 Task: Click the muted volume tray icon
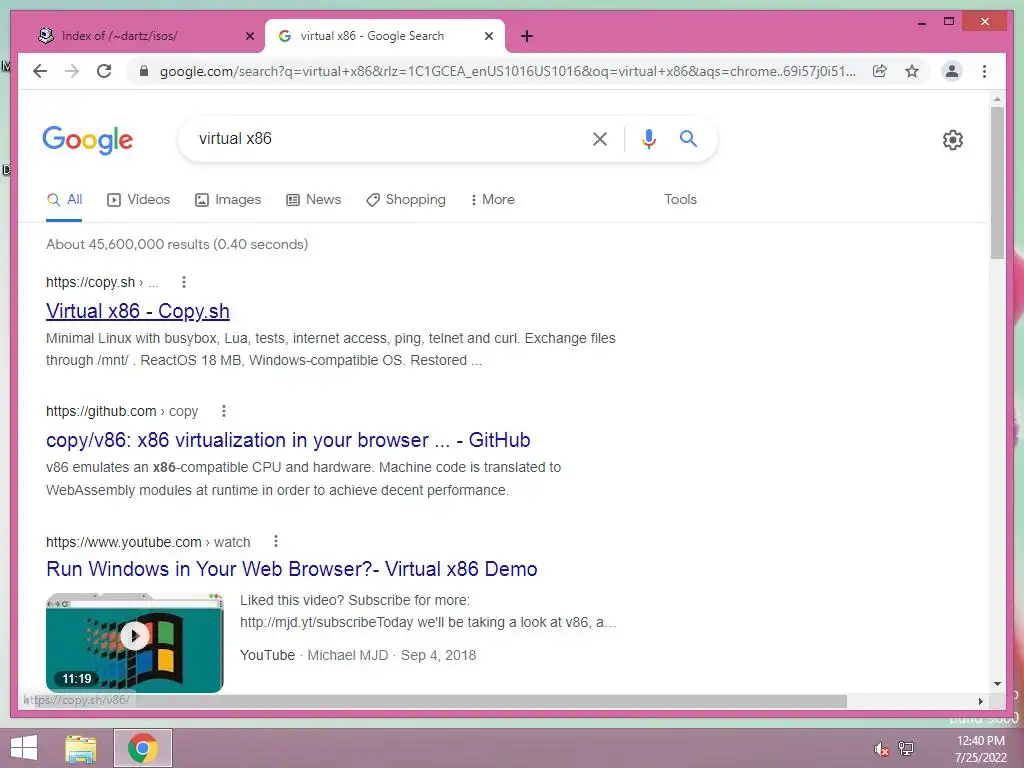point(882,749)
